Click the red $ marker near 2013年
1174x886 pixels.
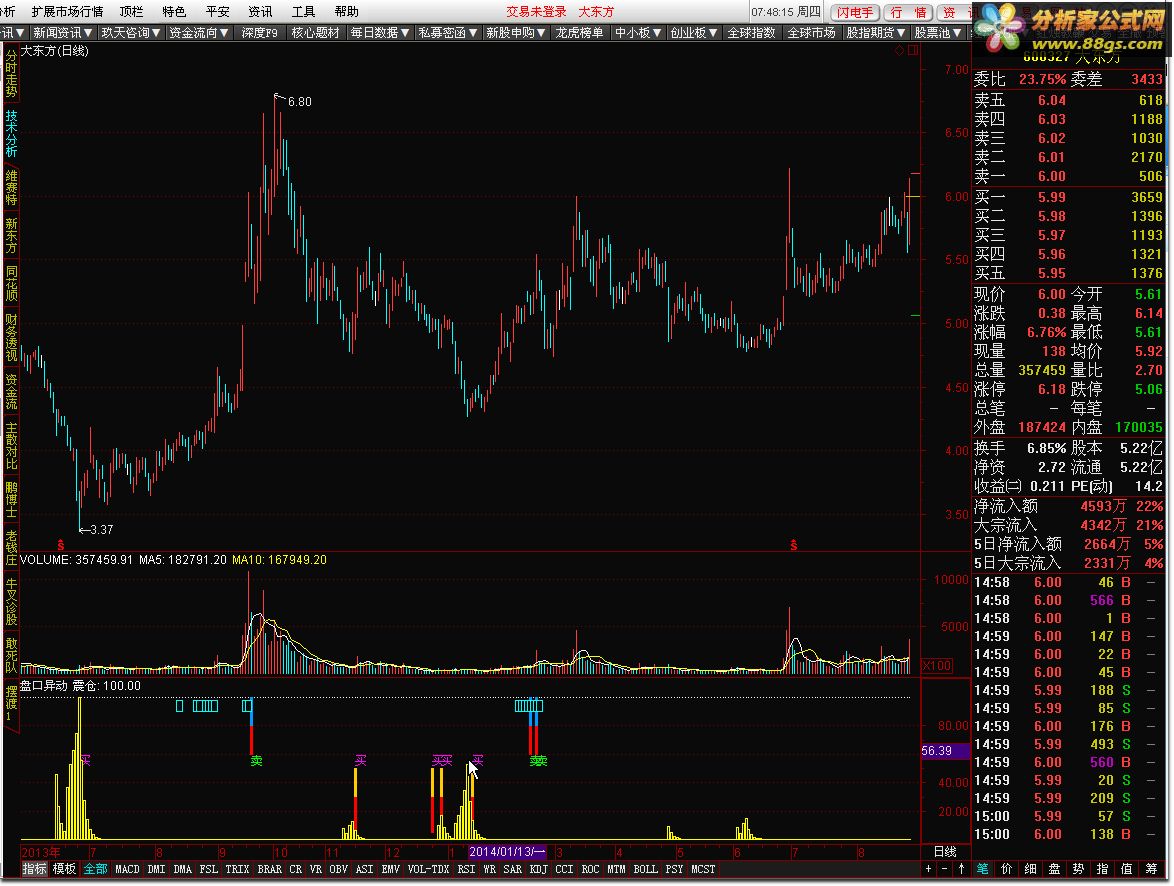61,545
